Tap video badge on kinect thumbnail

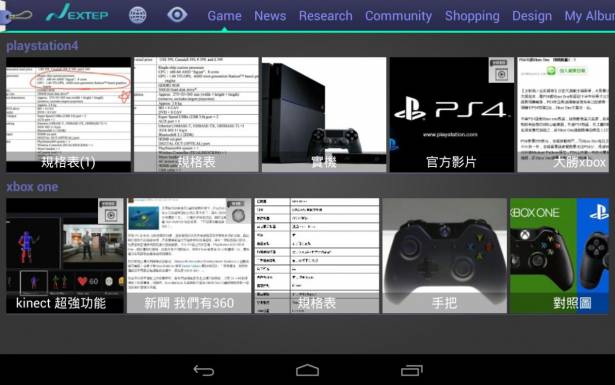111,211
